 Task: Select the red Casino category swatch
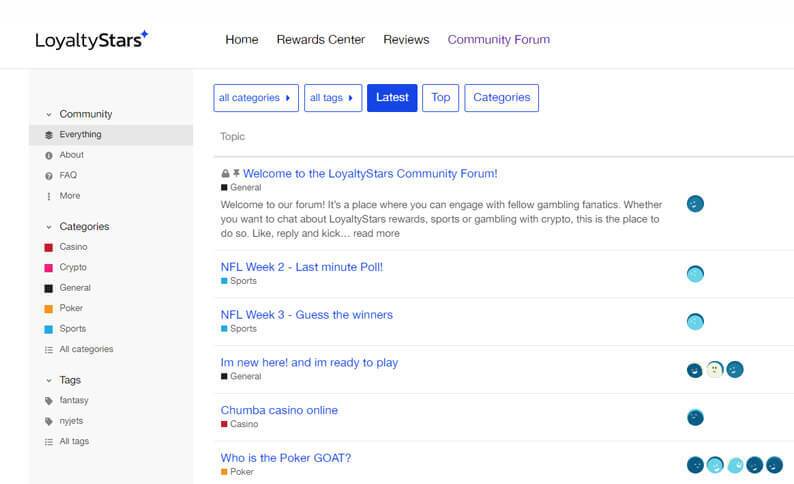(x=49, y=248)
